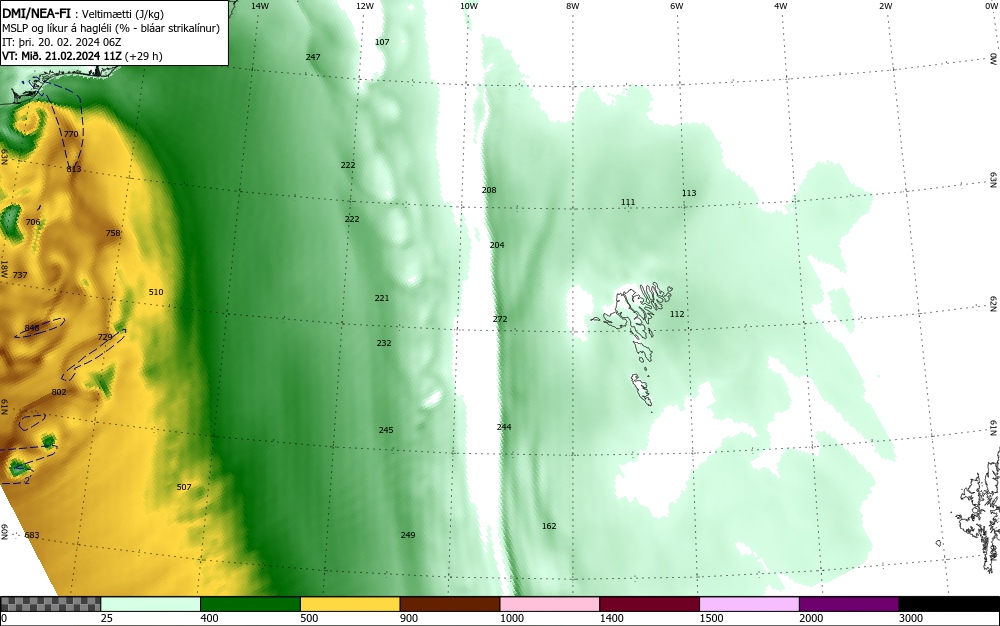Image resolution: width=1000 pixels, height=626 pixels.
Task: Click the map value 111
Action: pyautogui.click(x=628, y=202)
